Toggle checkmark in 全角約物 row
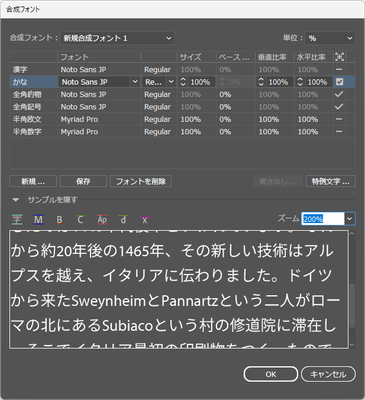The width and height of the screenshot is (365, 400). click(339, 94)
